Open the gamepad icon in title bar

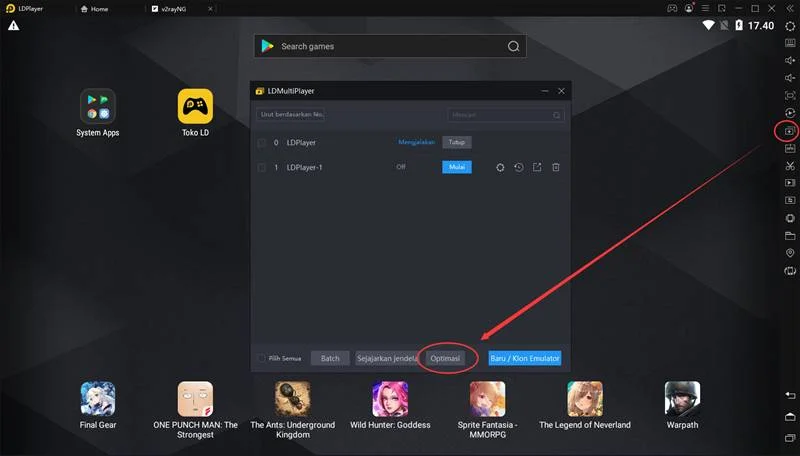click(x=672, y=9)
